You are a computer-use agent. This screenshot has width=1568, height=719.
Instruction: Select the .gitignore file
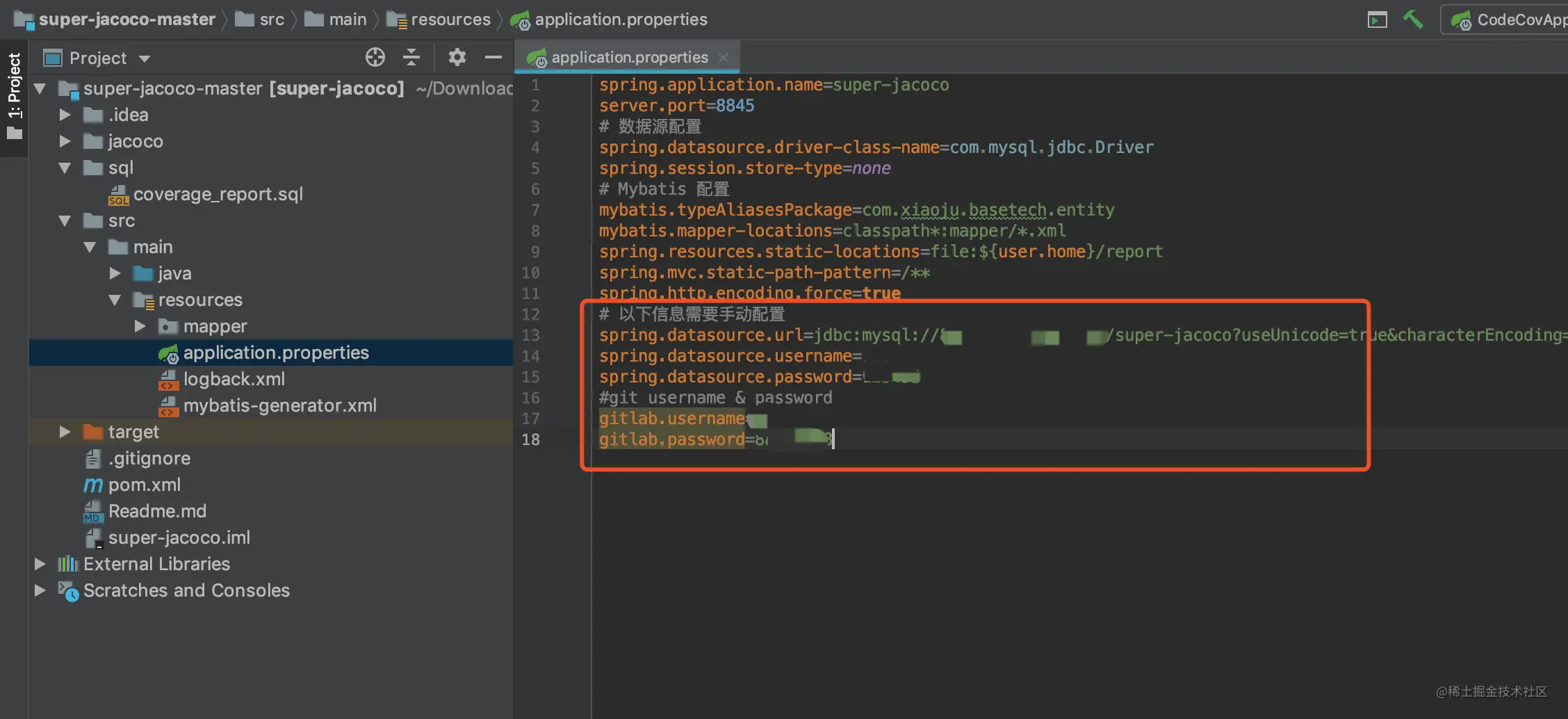point(137,458)
